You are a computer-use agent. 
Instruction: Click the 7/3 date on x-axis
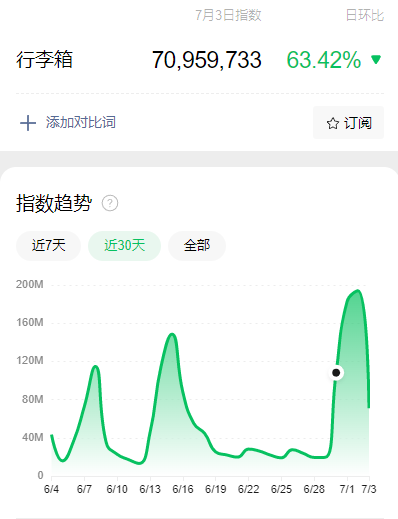coord(369,489)
